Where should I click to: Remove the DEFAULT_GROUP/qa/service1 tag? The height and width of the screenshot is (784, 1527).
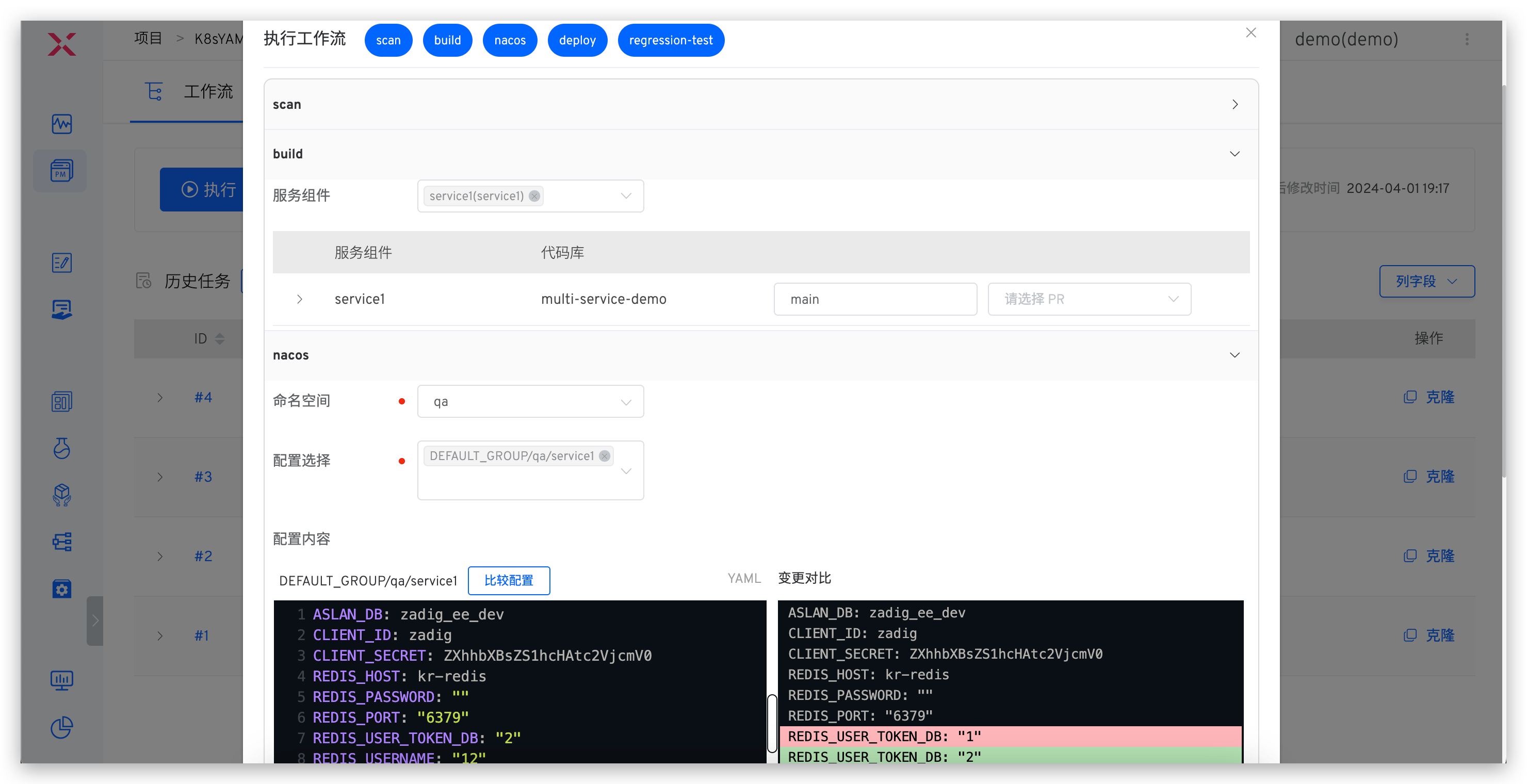(604, 456)
